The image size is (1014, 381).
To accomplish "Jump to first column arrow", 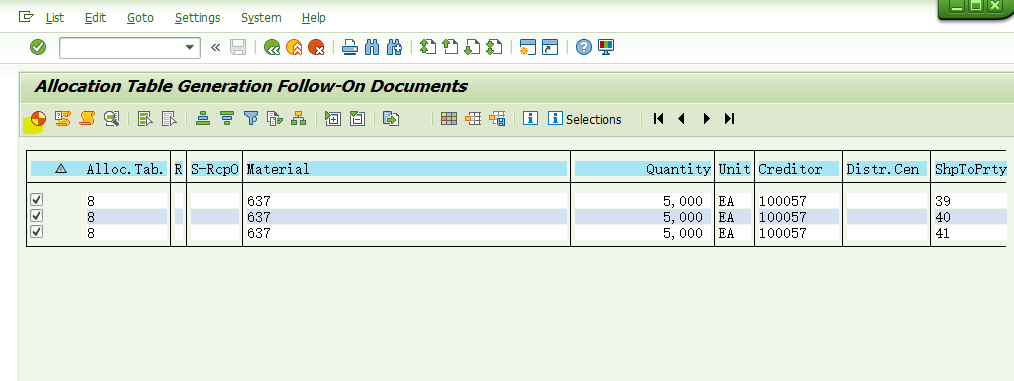I will [x=658, y=118].
